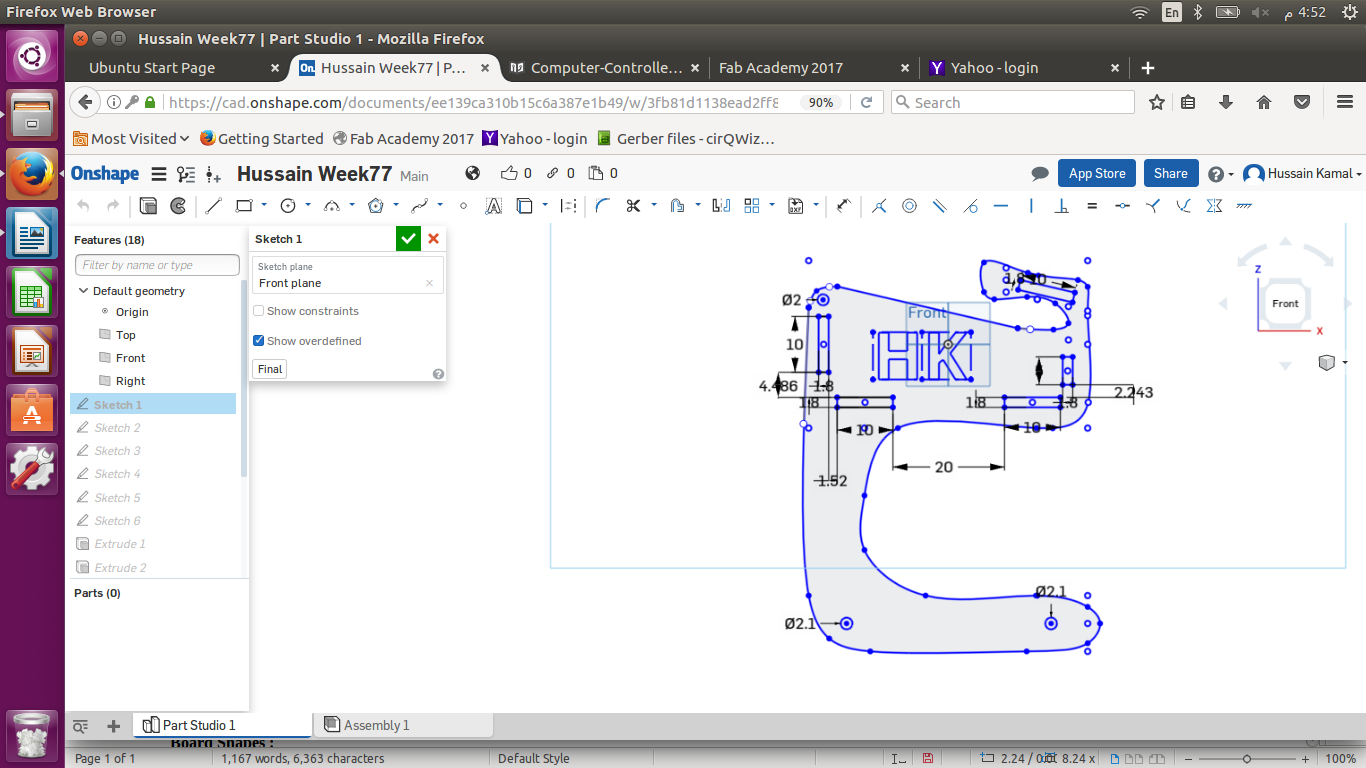Open Hussain Kamal account menu

[1303, 174]
